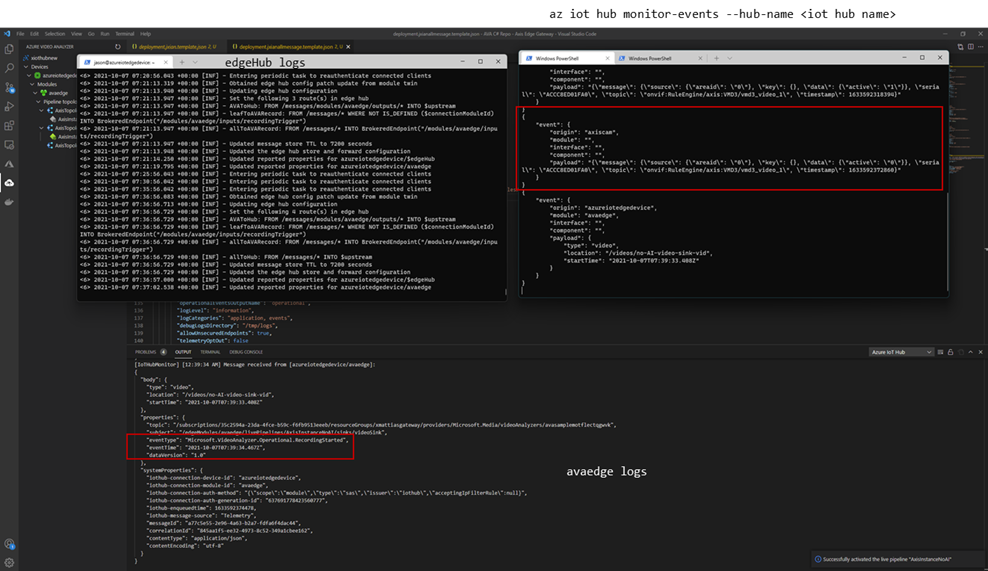Open the Accounts icon in the activity bar
This screenshot has height=571, width=988.
(9, 543)
